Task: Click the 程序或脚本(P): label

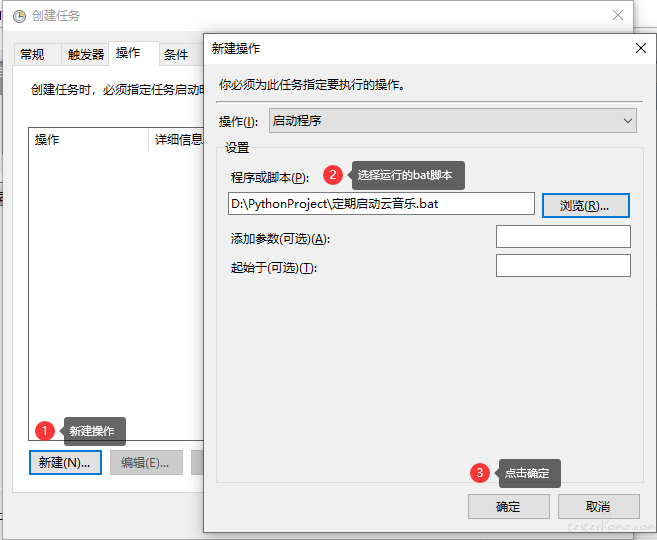Action: point(270,178)
